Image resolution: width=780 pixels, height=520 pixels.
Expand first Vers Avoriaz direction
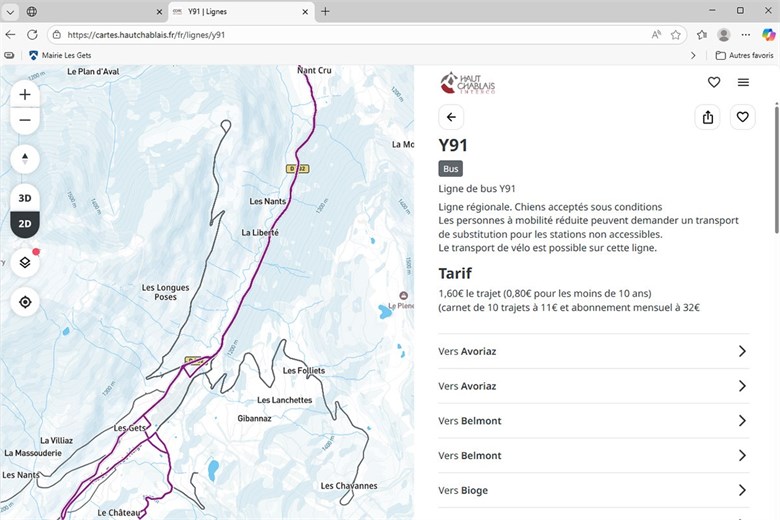pos(594,351)
